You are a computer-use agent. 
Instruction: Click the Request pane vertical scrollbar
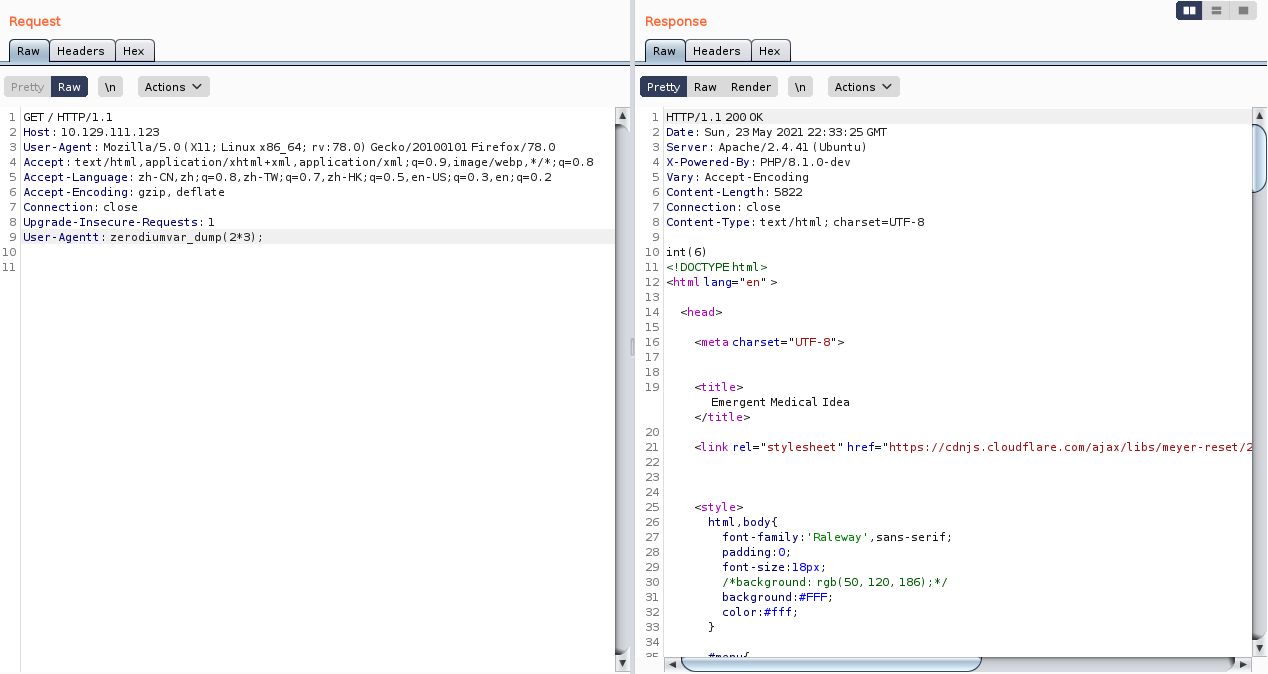click(622, 390)
